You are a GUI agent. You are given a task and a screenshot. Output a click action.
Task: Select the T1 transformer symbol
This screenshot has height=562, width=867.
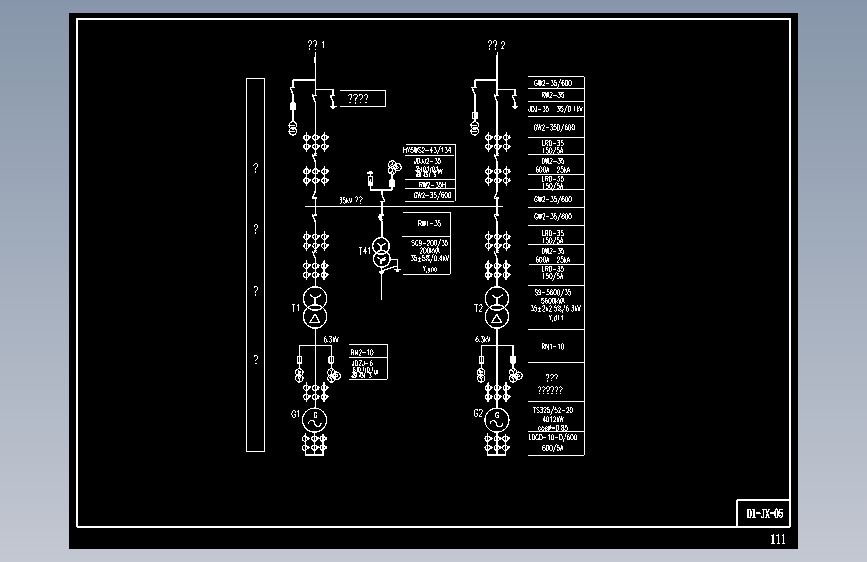pyautogui.click(x=315, y=308)
